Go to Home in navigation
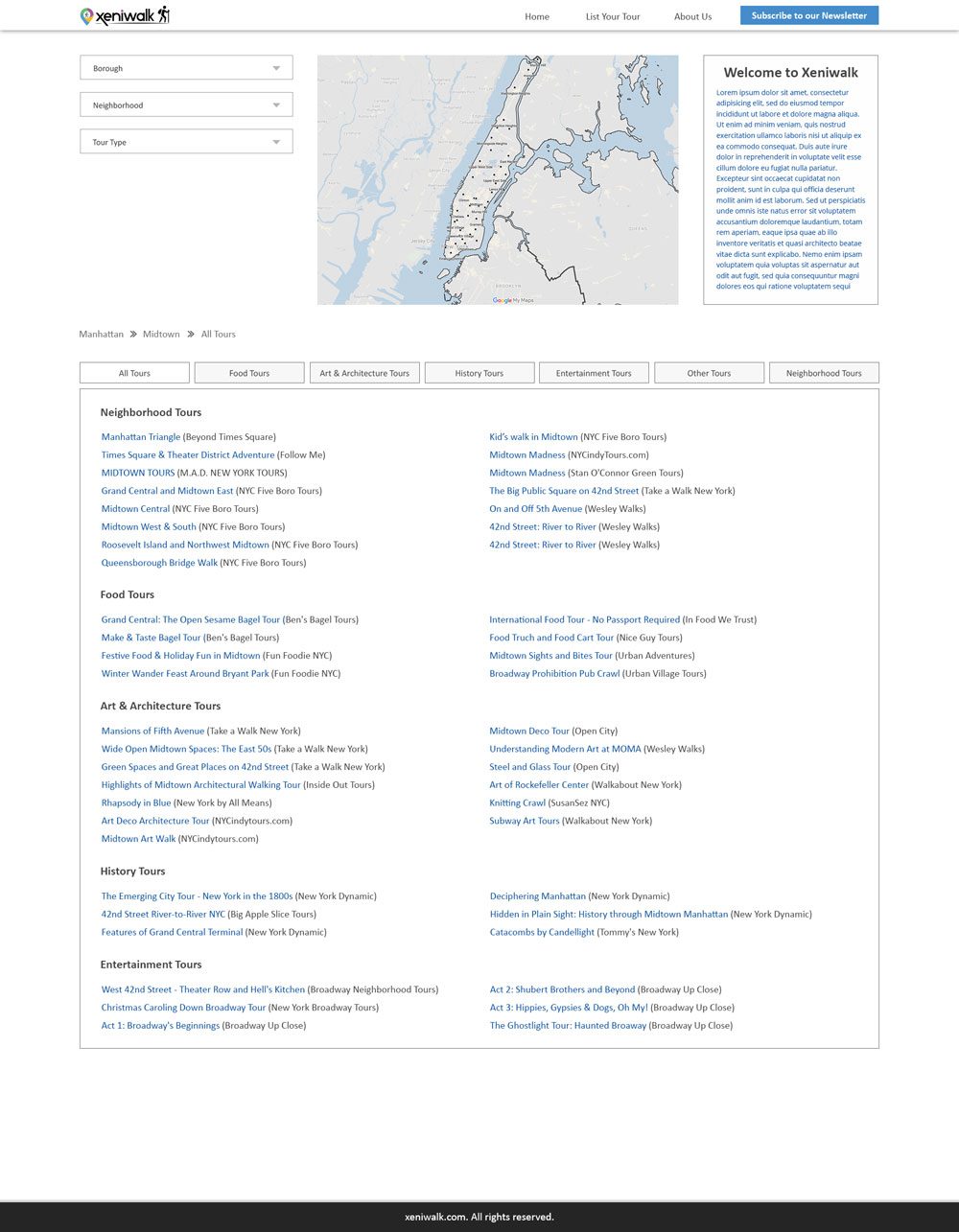The width and height of the screenshot is (959, 1232). 537,16
